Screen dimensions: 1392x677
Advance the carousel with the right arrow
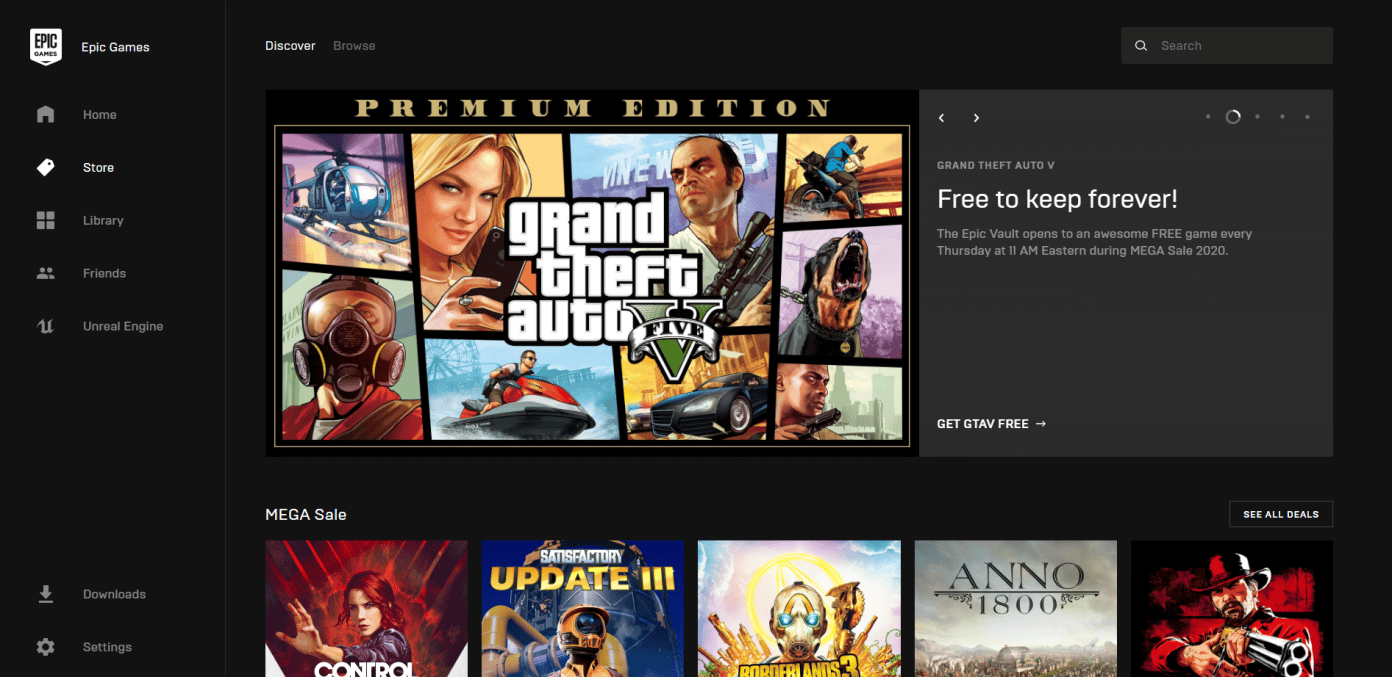coord(976,117)
